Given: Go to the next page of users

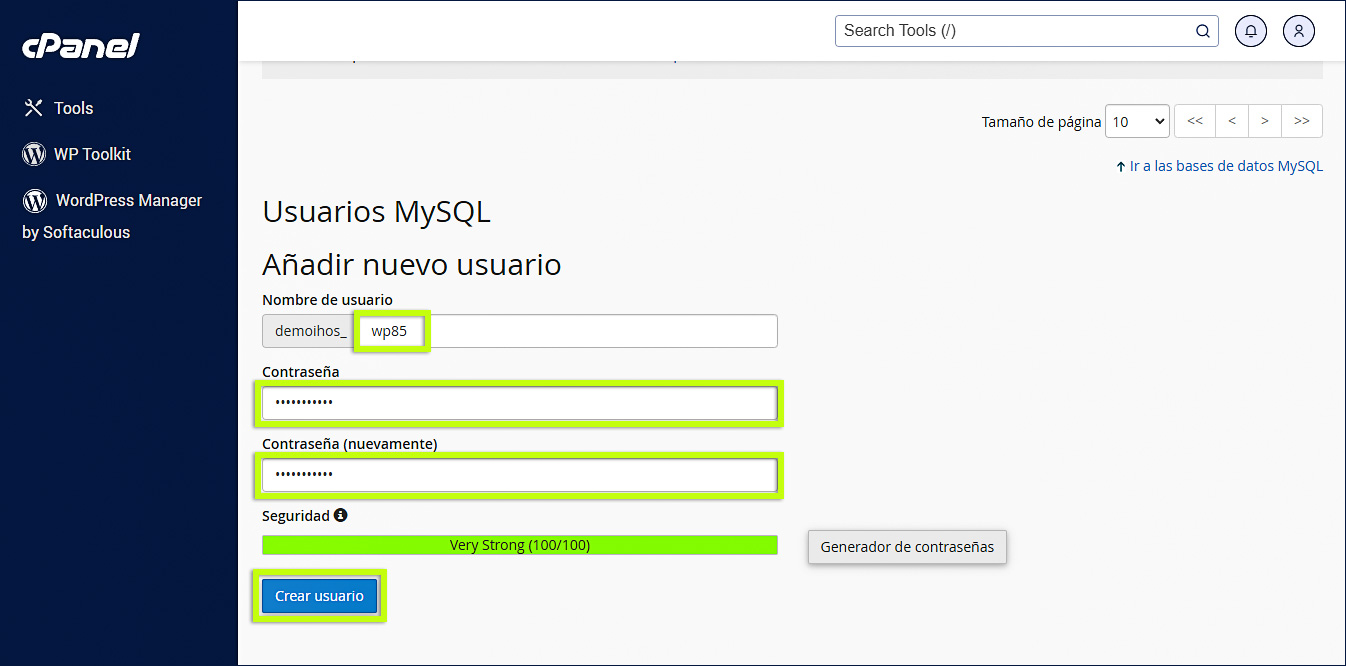Looking at the screenshot, I should click(1265, 120).
